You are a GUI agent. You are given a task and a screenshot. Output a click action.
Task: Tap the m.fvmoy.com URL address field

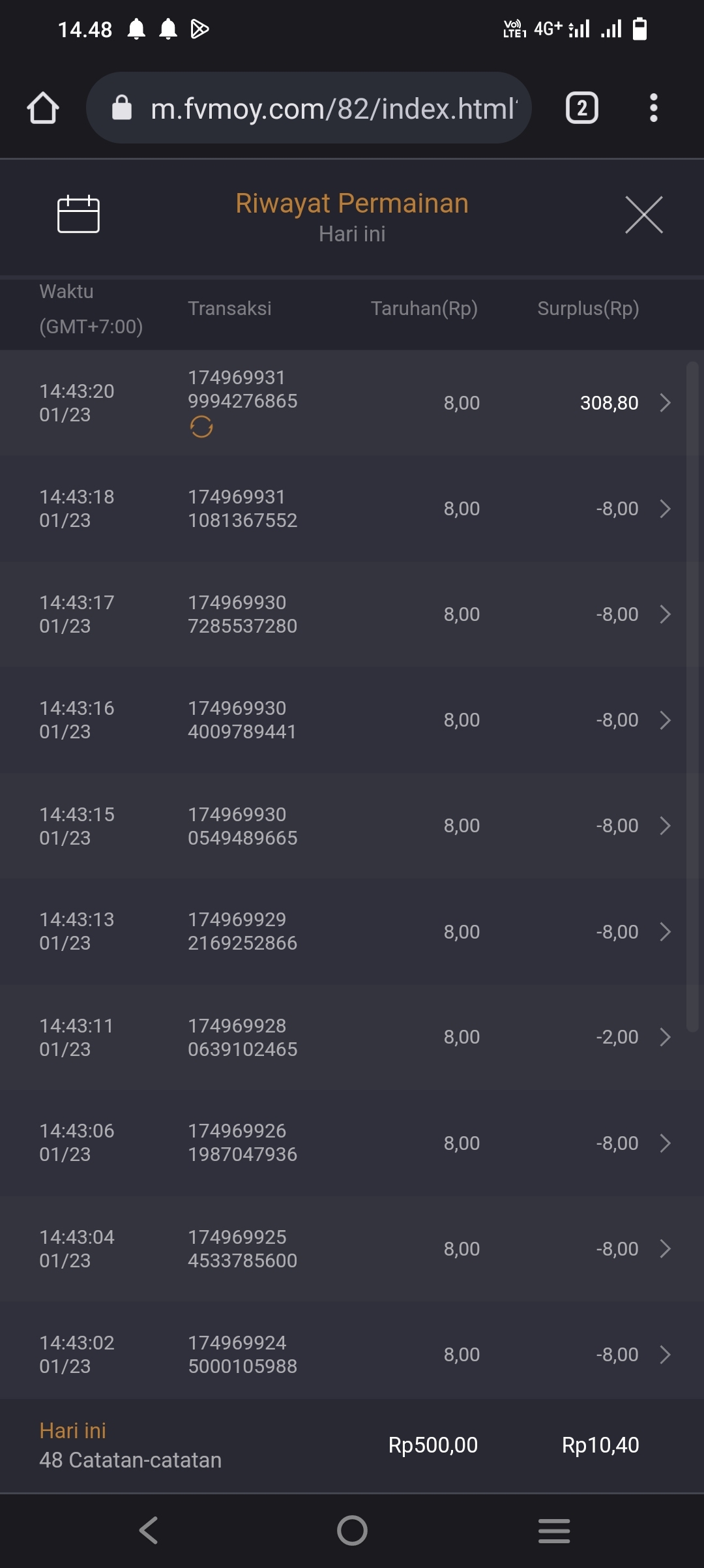pos(334,108)
